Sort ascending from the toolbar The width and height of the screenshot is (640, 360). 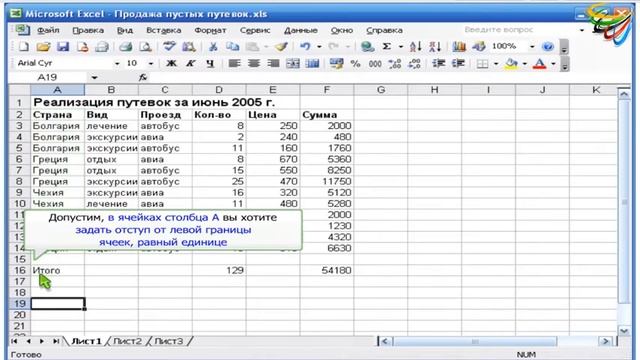[x=416, y=47]
